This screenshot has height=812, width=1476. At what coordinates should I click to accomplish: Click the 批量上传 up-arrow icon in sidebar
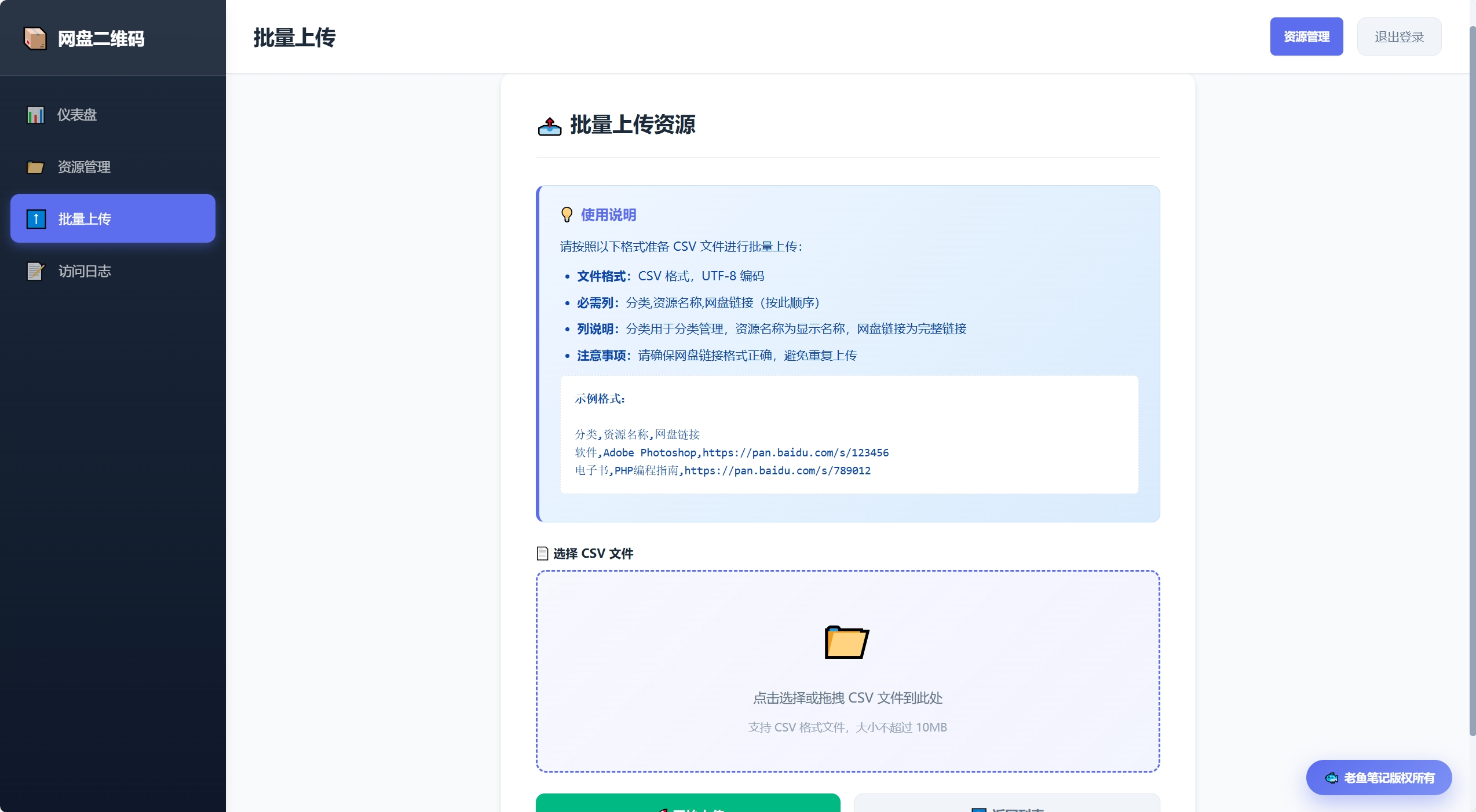click(x=36, y=219)
